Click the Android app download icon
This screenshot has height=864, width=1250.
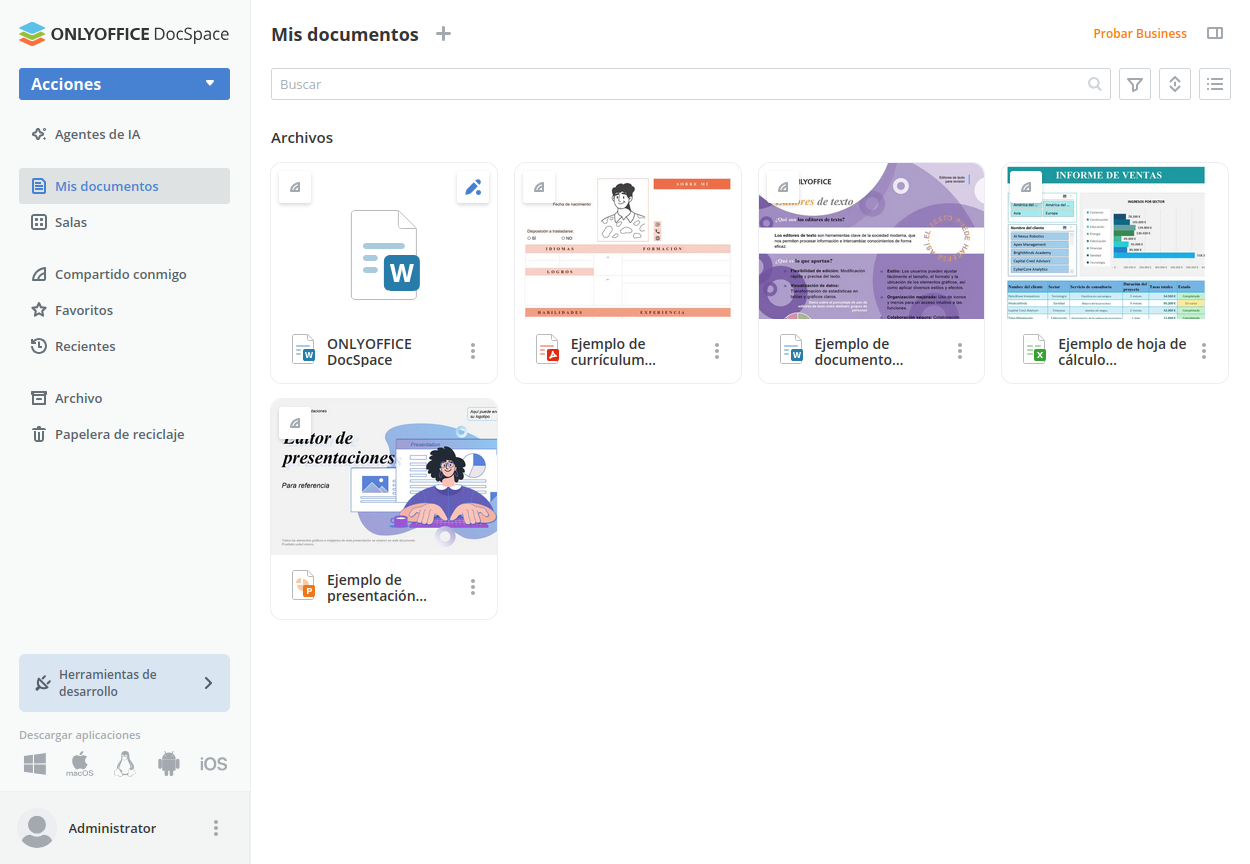click(168, 764)
